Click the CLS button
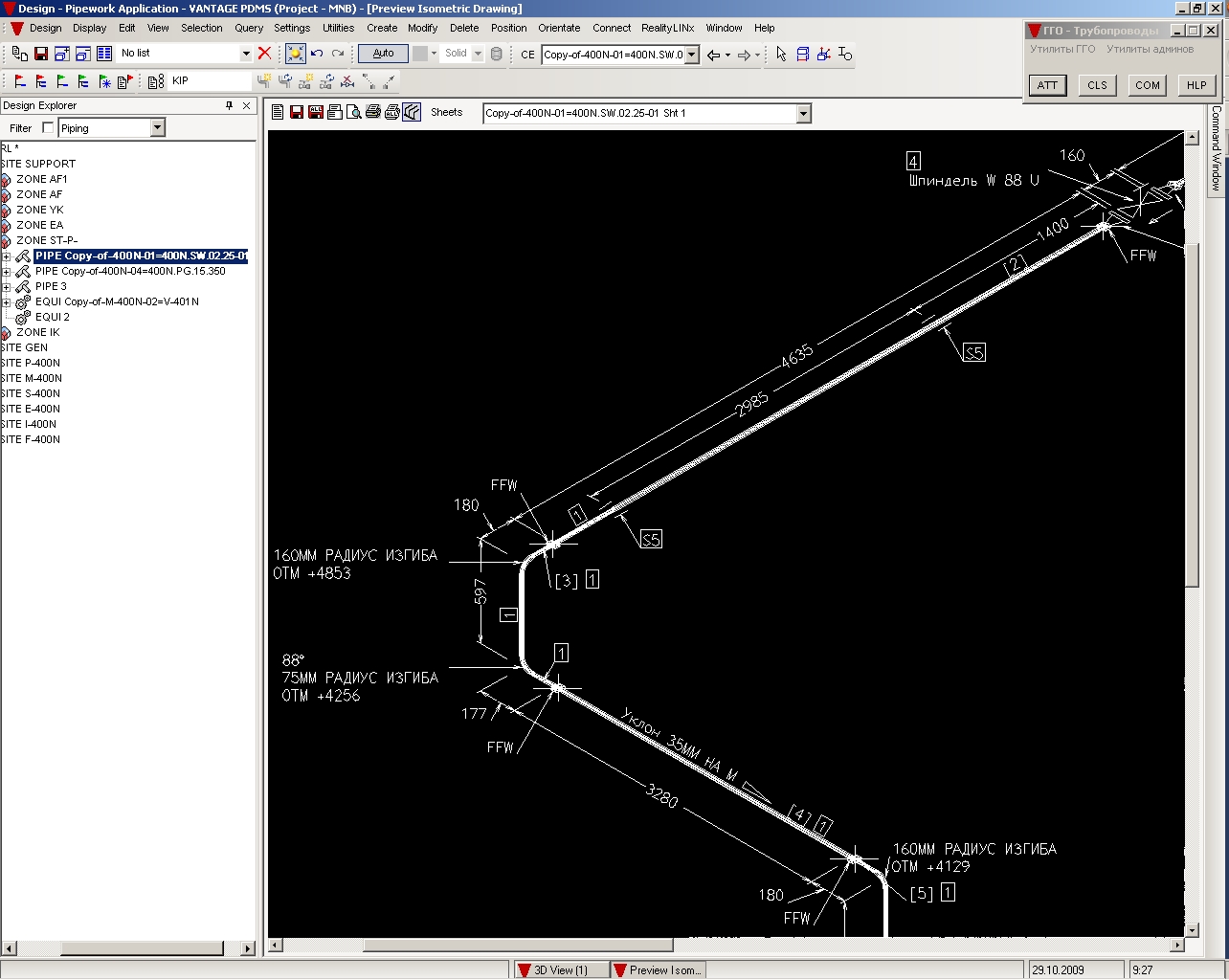This screenshot has width=1229, height=980. (1098, 85)
